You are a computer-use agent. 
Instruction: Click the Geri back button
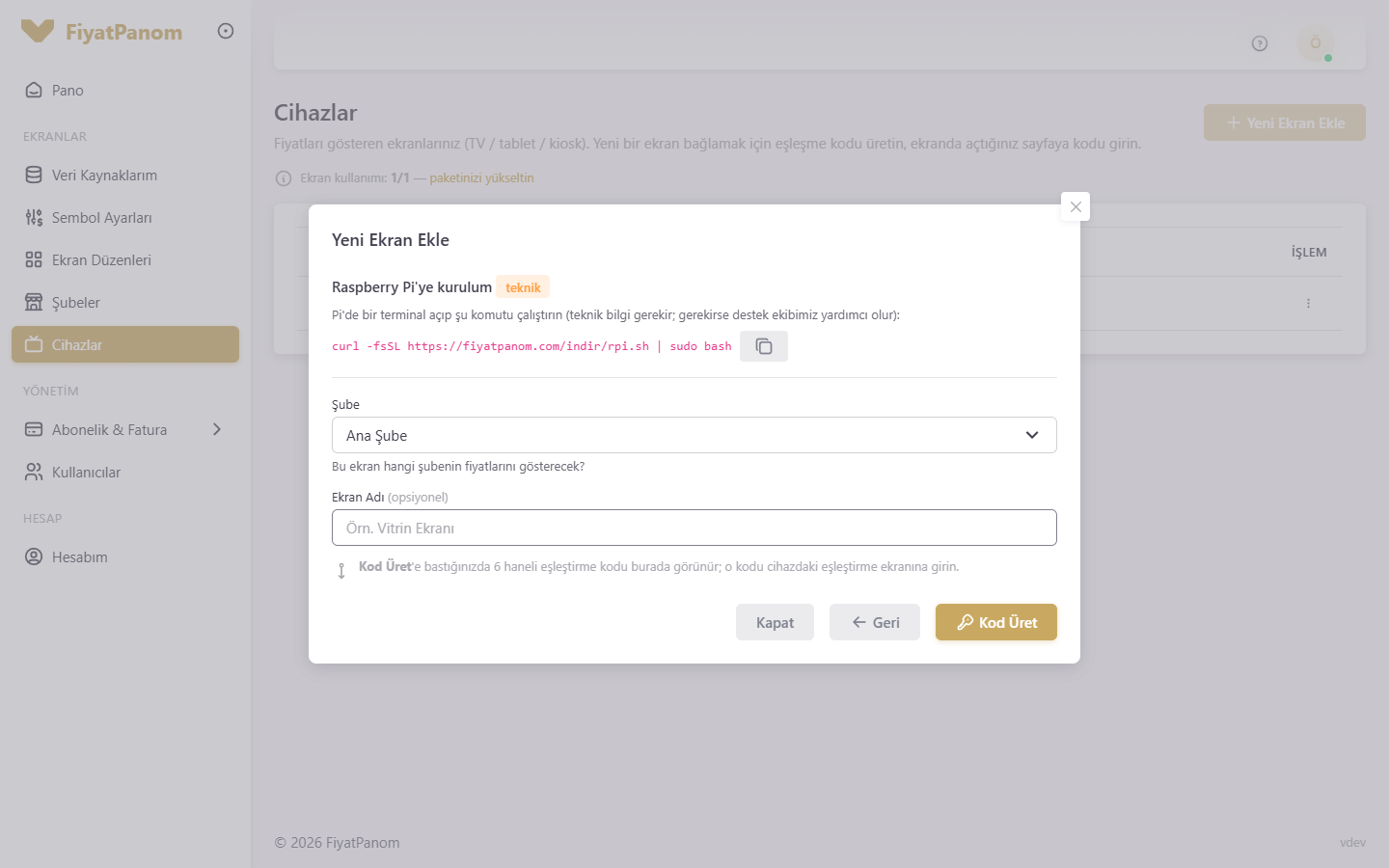pyautogui.click(x=875, y=622)
